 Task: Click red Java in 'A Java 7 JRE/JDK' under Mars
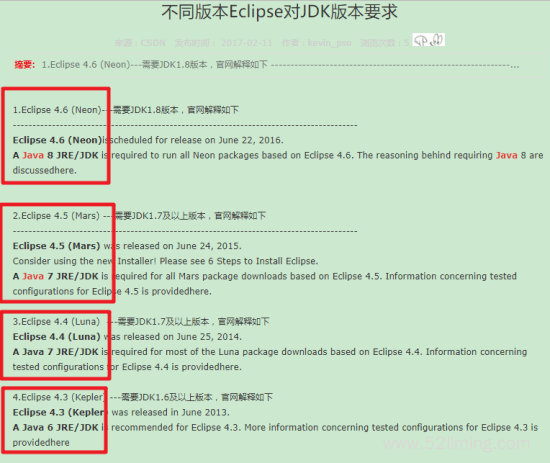click(33, 276)
